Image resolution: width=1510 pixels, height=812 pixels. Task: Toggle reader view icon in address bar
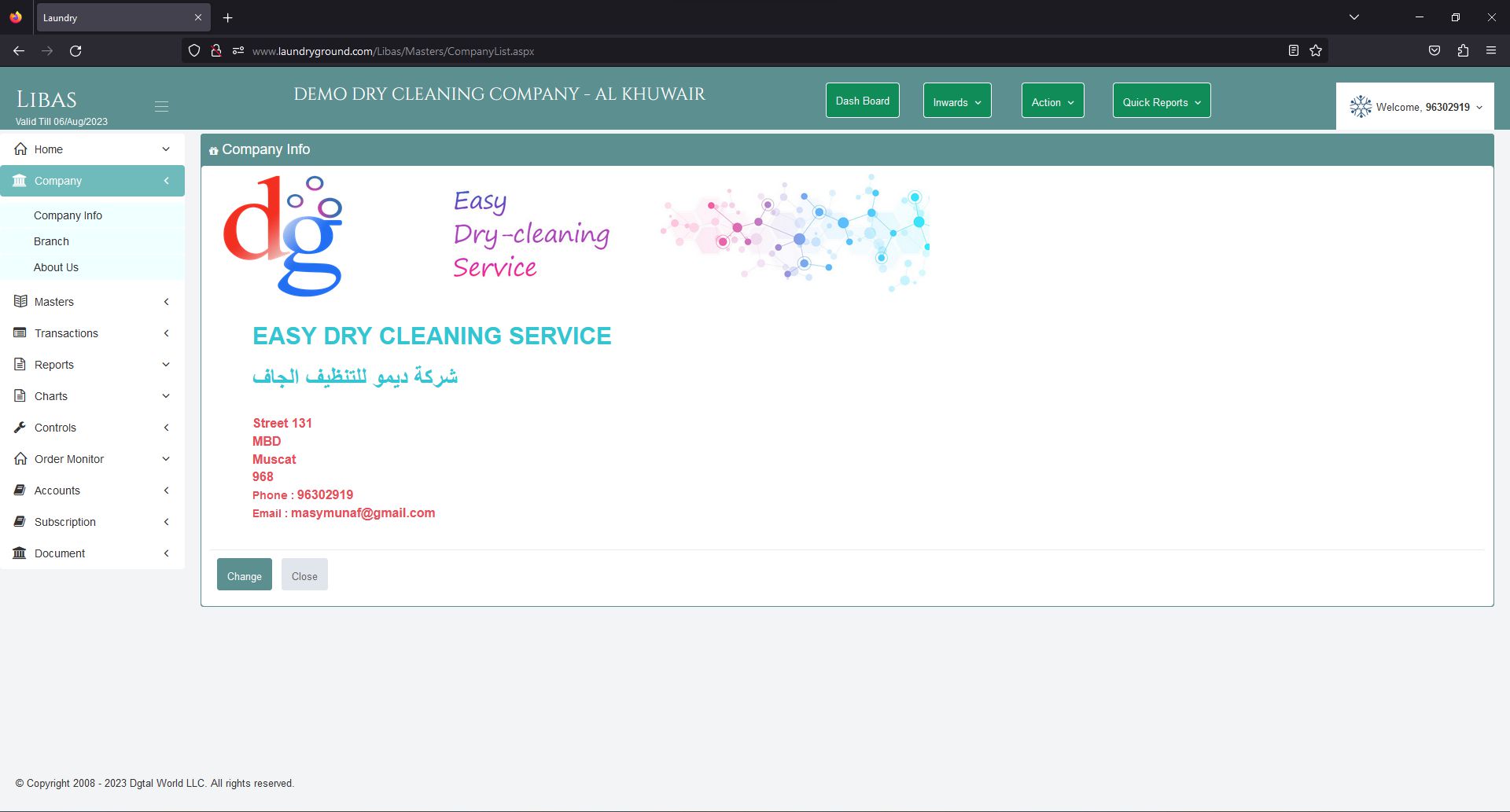tap(1293, 51)
